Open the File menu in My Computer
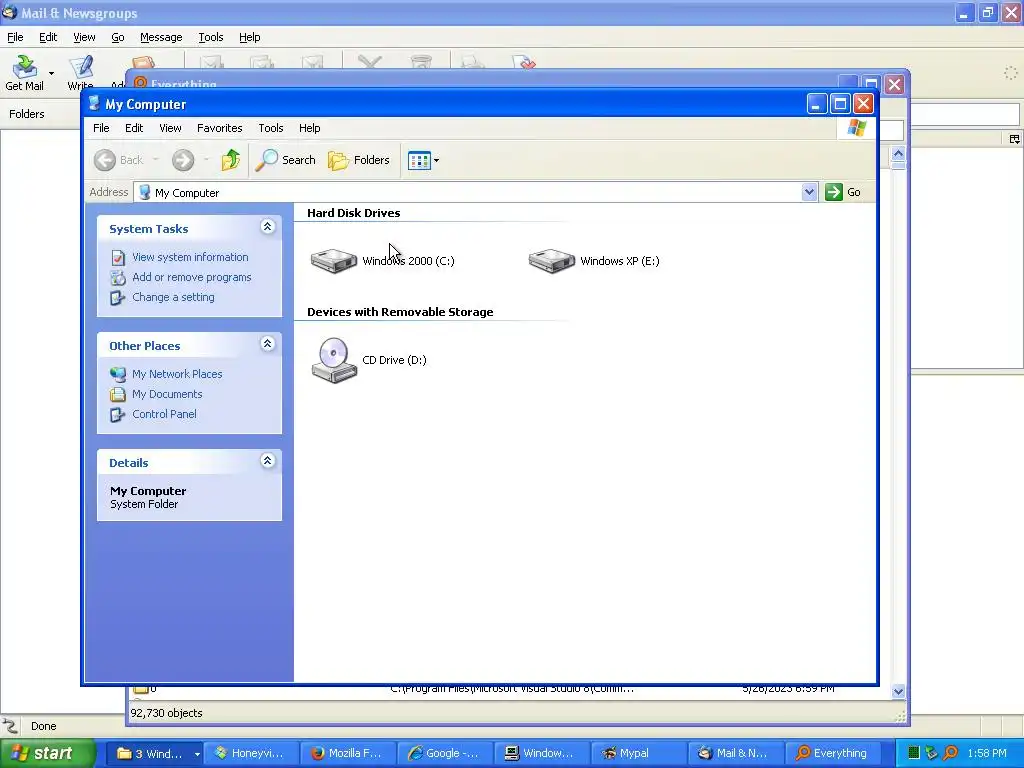The height and width of the screenshot is (768, 1024). [x=101, y=128]
